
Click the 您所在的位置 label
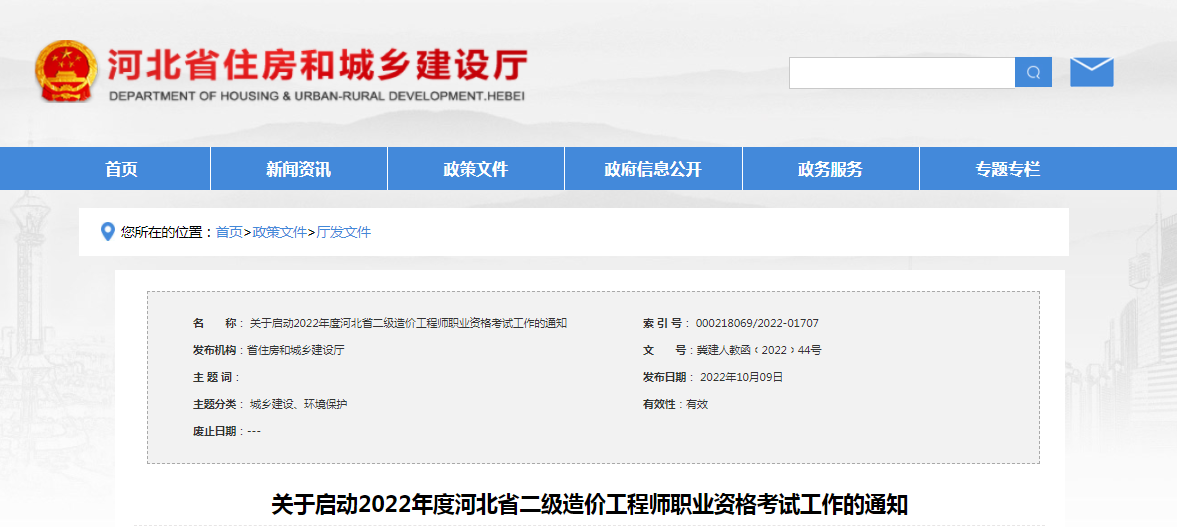pos(167,233)
